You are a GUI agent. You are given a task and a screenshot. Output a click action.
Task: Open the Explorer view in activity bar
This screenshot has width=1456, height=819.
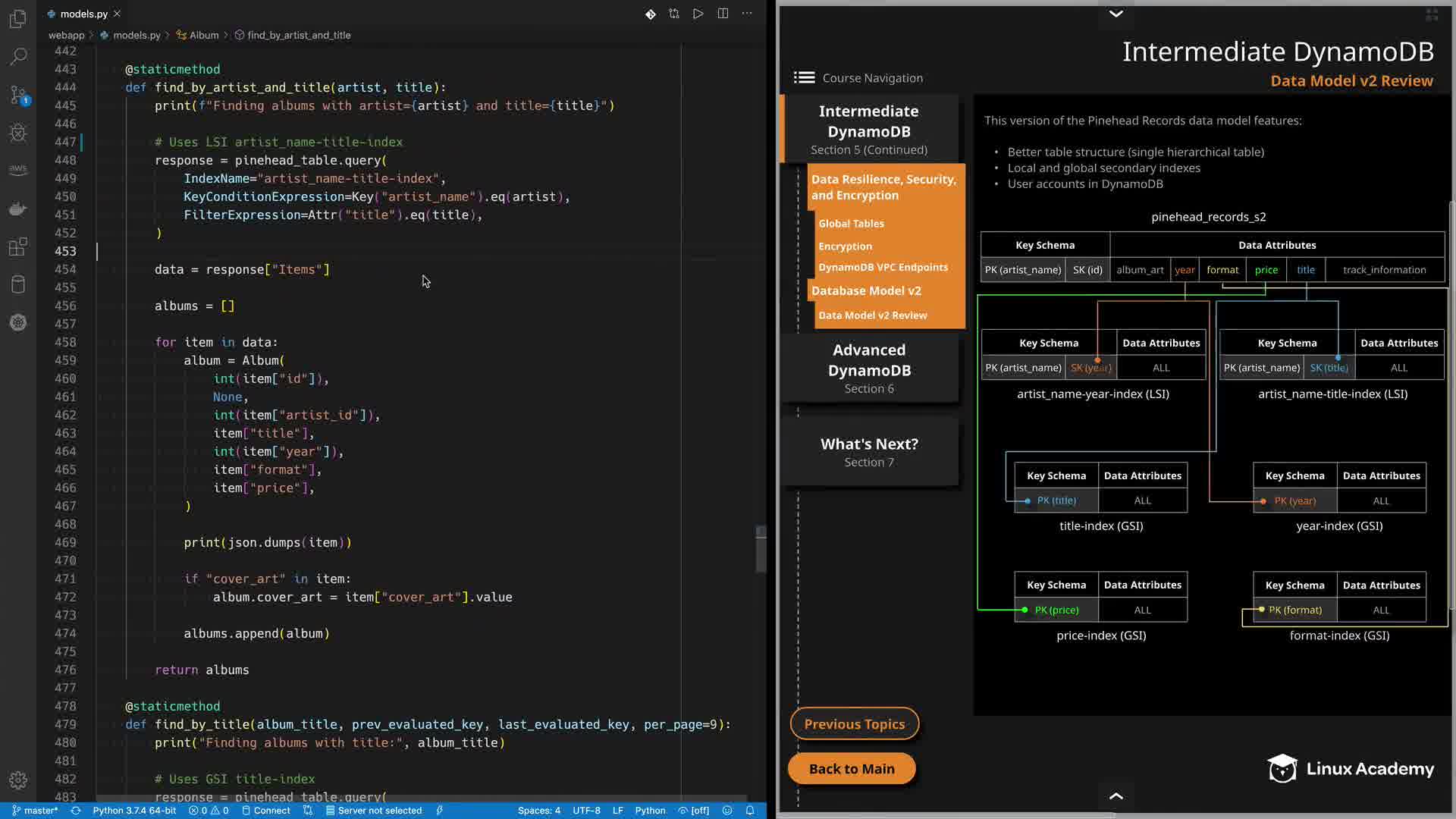[x=18, y=18]
